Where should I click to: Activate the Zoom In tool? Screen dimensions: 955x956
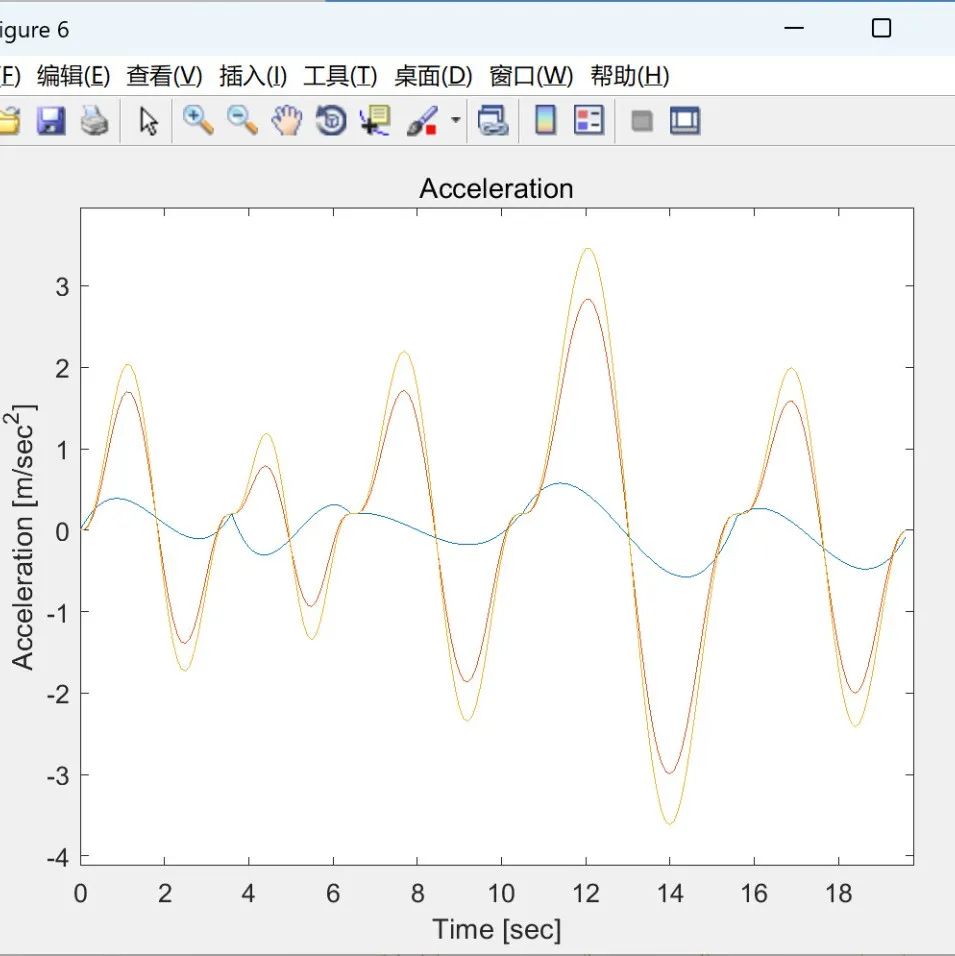(x=198, y=120)
